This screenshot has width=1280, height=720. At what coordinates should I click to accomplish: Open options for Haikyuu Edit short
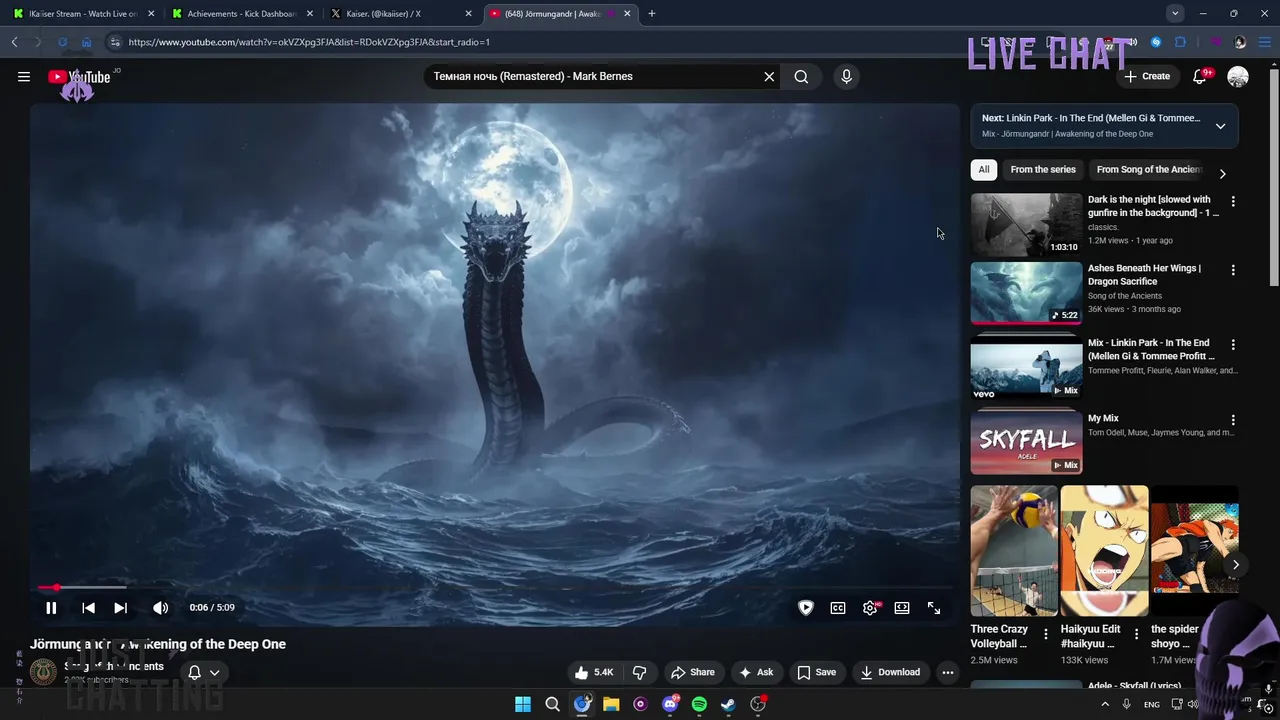click(1136, 634)
